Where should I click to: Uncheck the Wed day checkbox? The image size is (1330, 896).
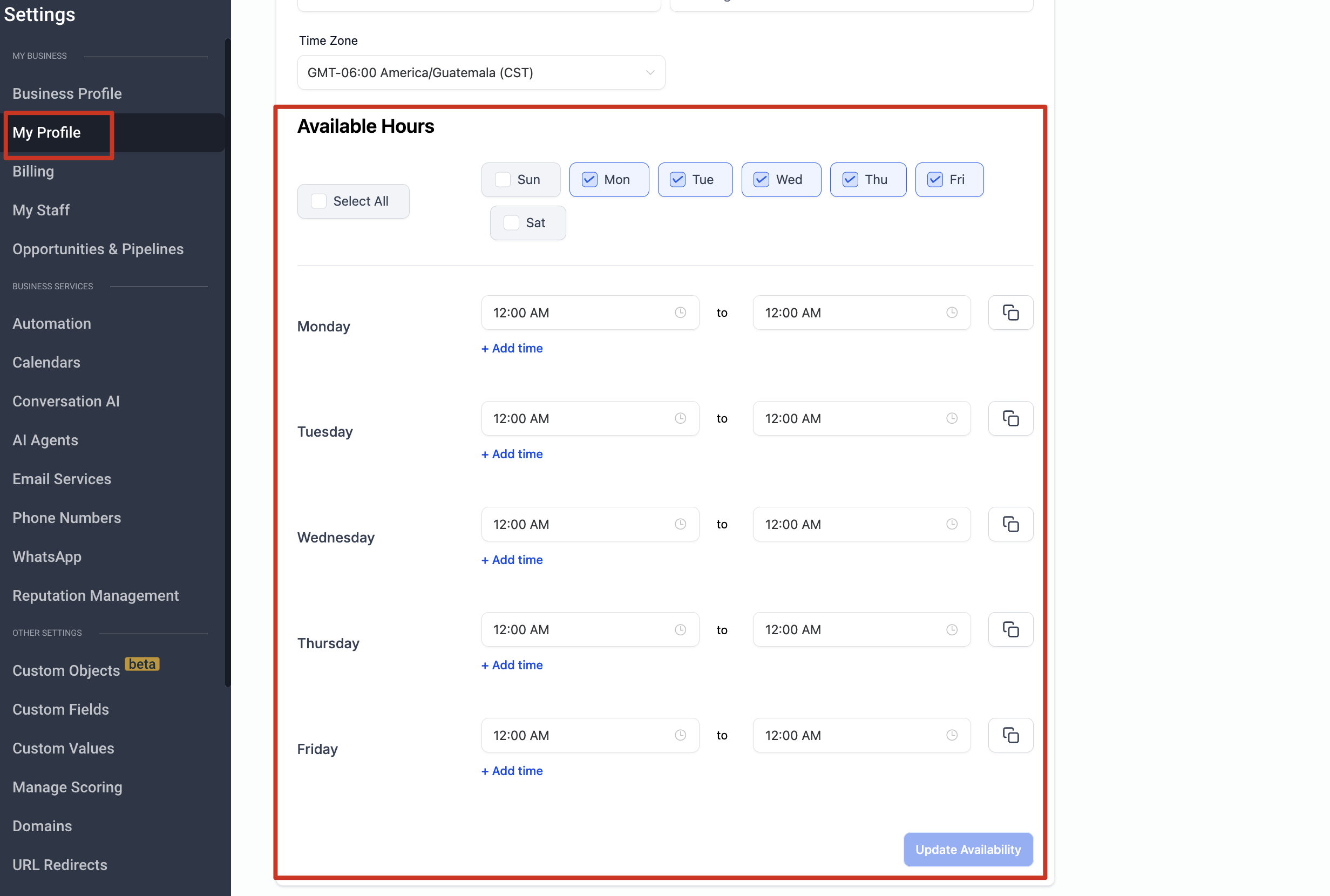pyautogui.click(x=761, y=179)
